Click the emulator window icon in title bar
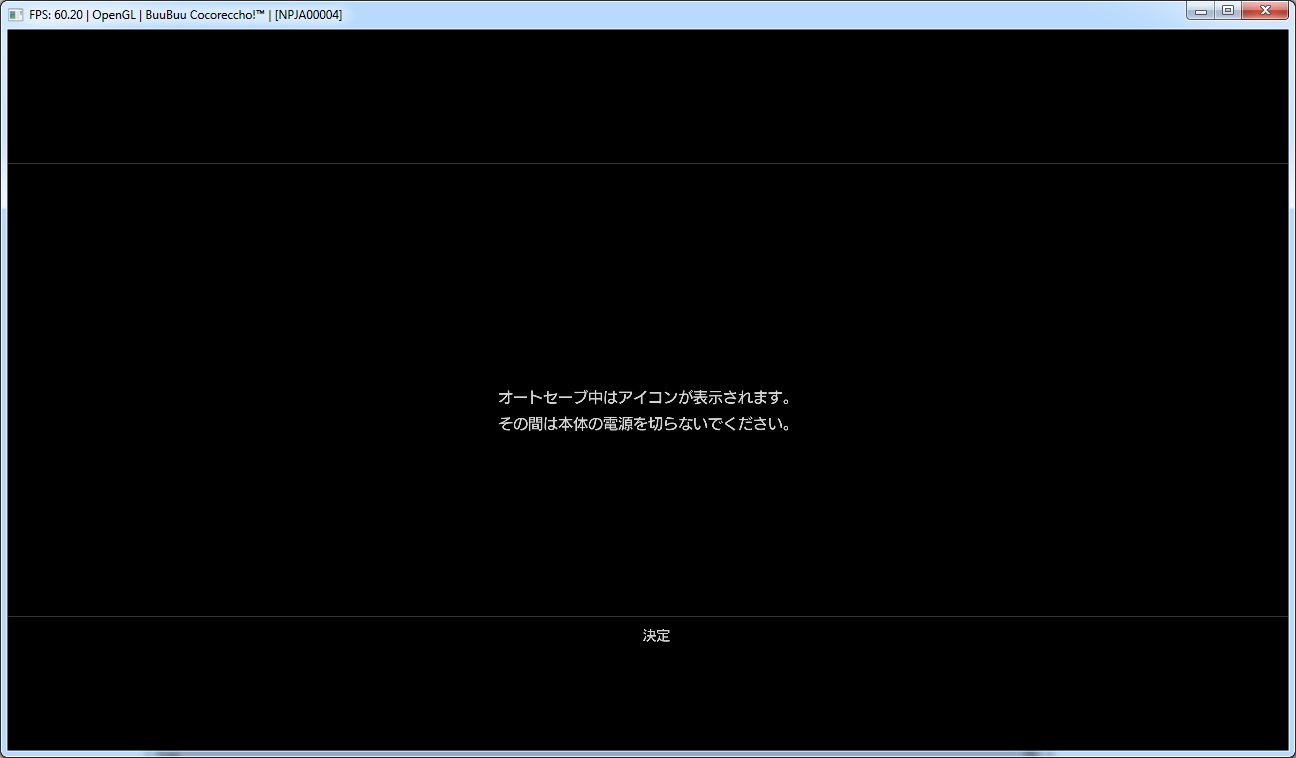Viewport: 1296px width, 758px height. click(15, 14)
